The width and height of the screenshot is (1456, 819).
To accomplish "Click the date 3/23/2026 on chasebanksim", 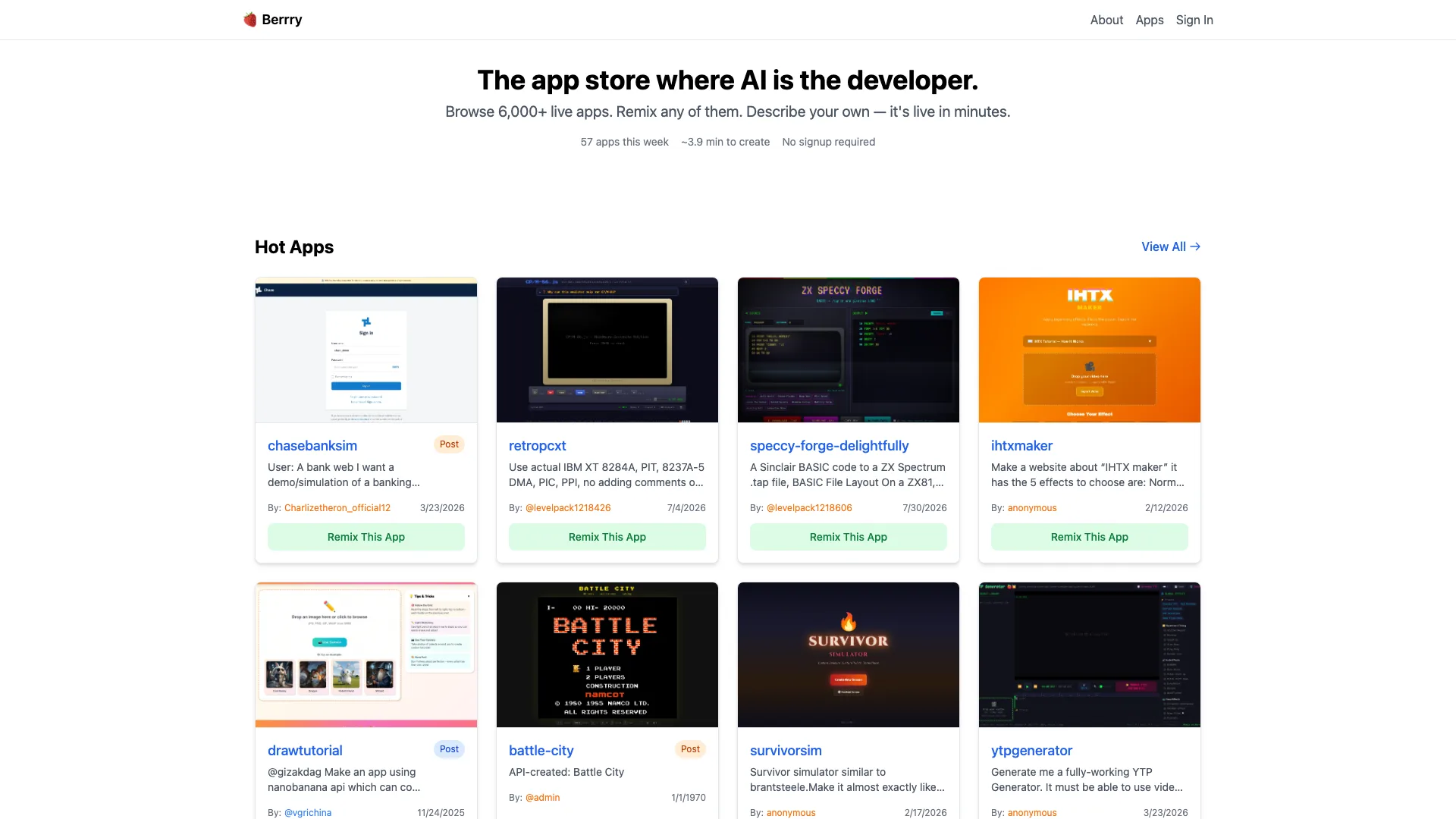I will 442,508.
